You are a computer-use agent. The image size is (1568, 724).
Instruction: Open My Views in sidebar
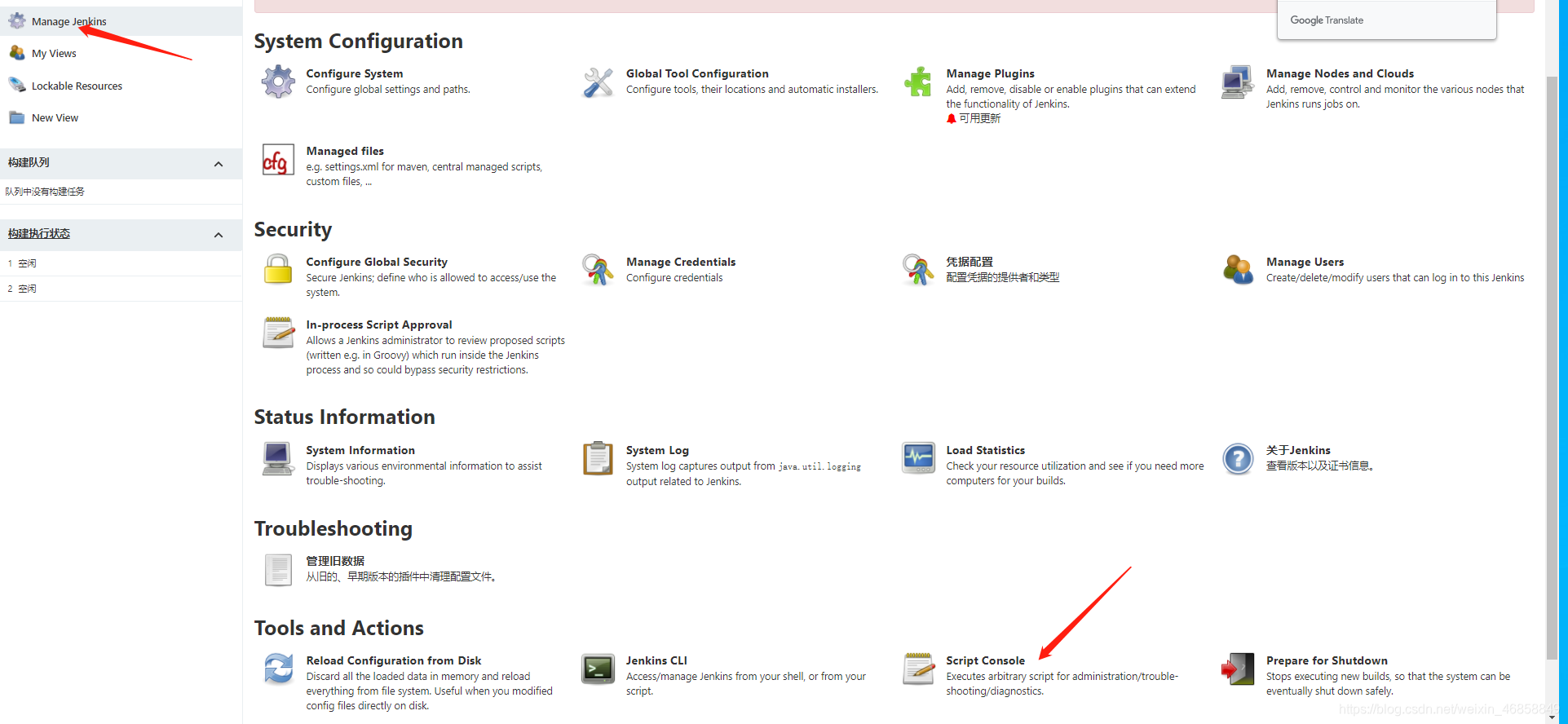(x=54, y=53)
